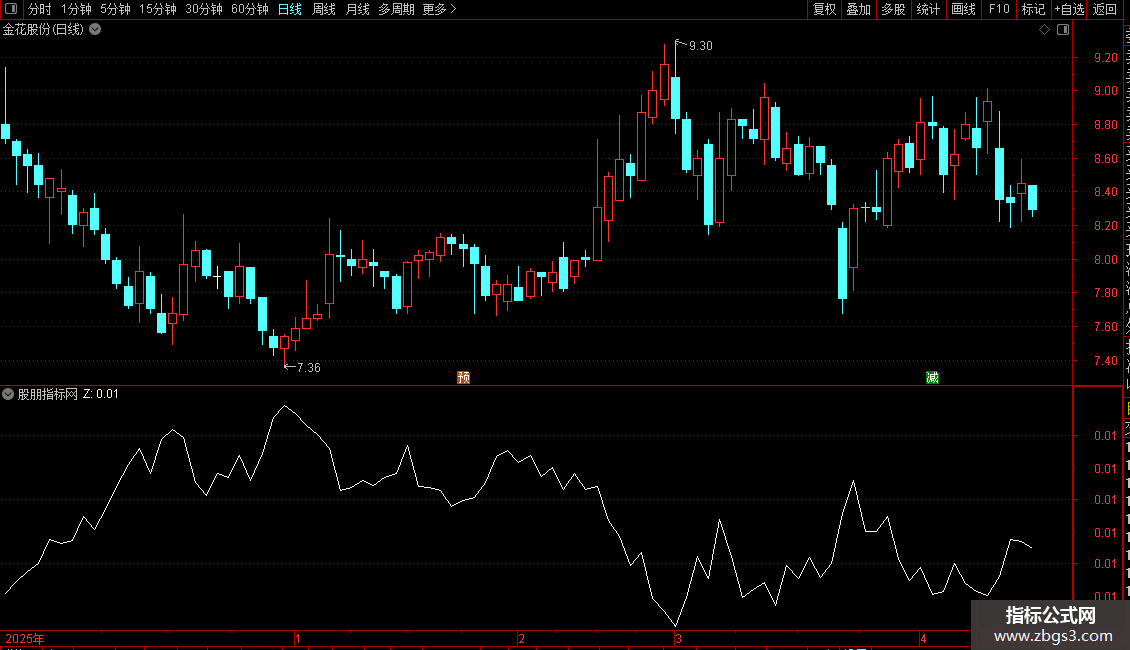Viewport: 1130px width, 650px height.
Task: Open dropdown next to 金花股份(日线) title
Action: (x=95, y=30)
